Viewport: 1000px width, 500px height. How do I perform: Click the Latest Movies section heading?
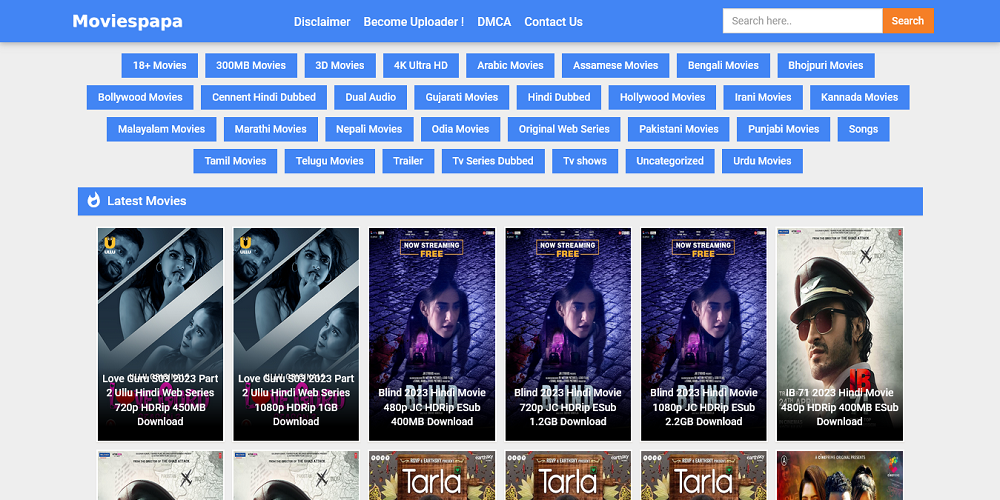(147, 201)
